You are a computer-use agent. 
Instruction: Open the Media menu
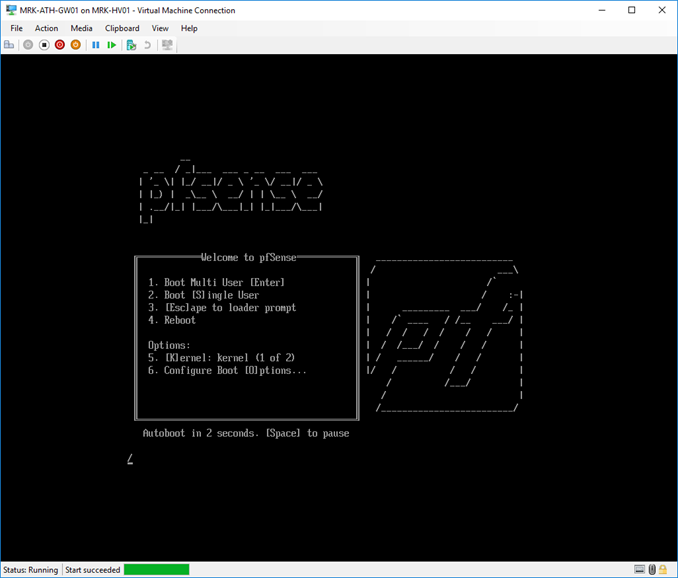pos(81,28)
